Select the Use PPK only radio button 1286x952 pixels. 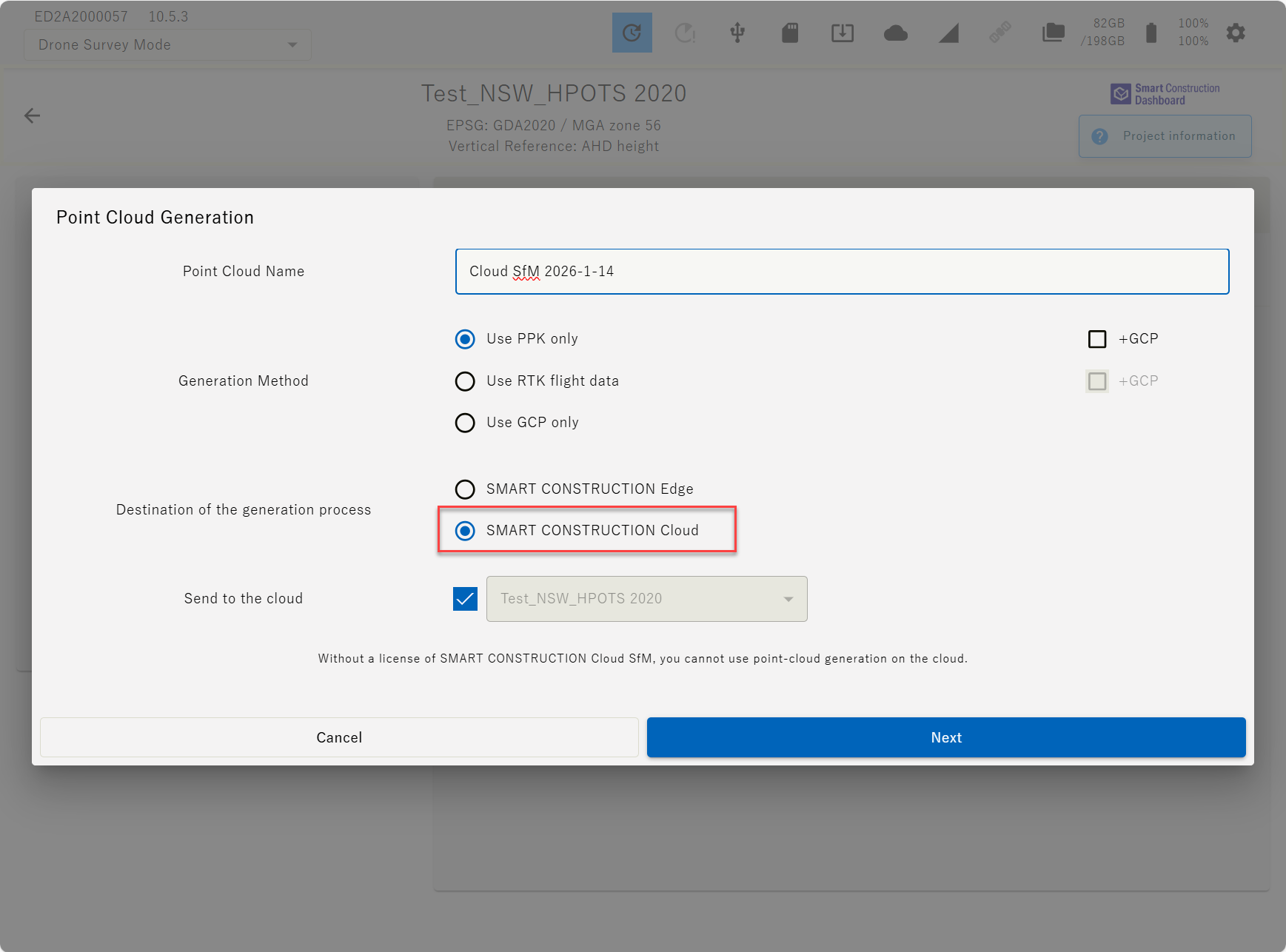465,339
